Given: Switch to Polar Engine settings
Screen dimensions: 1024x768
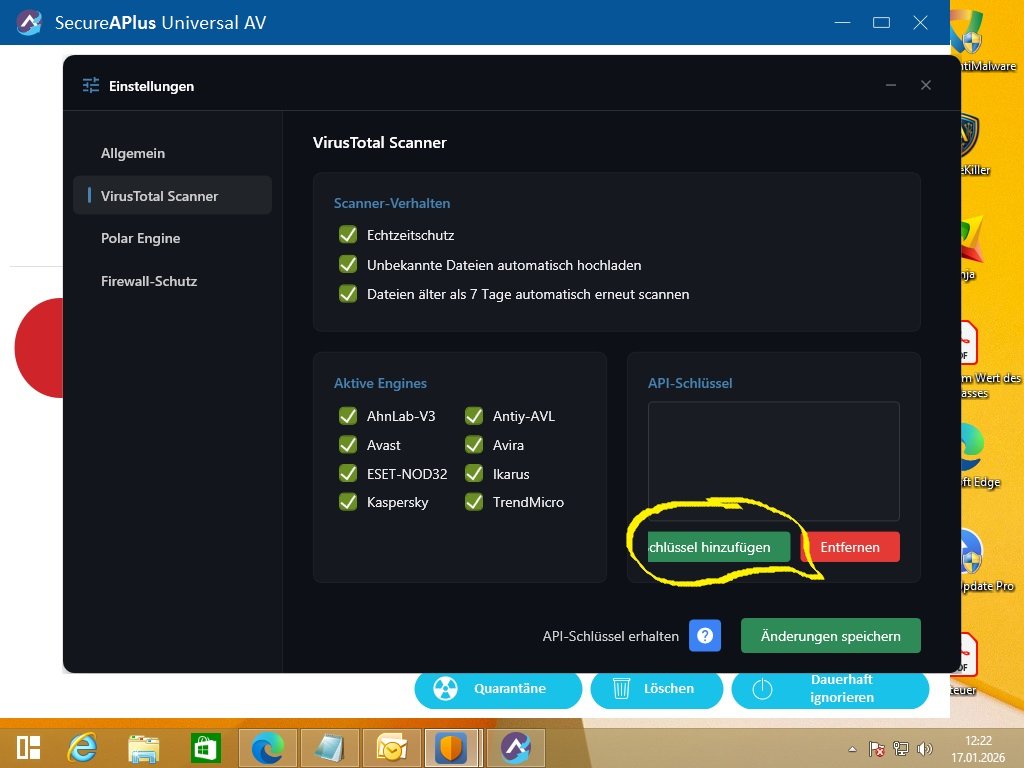Looking at the screenshot, I should click(x=140, y=238).
